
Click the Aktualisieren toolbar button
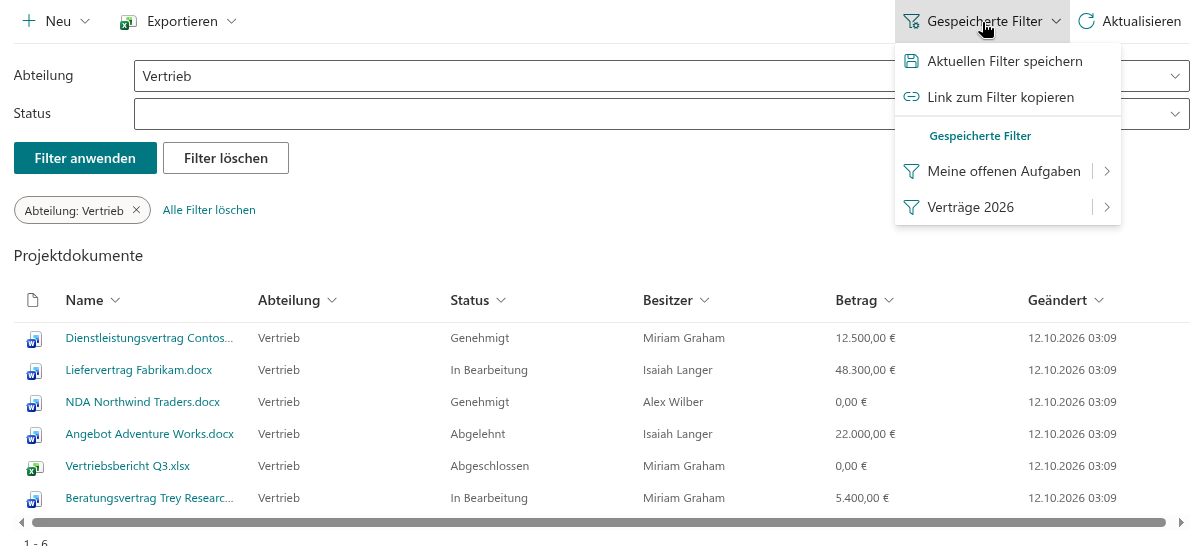point(1130,21)
